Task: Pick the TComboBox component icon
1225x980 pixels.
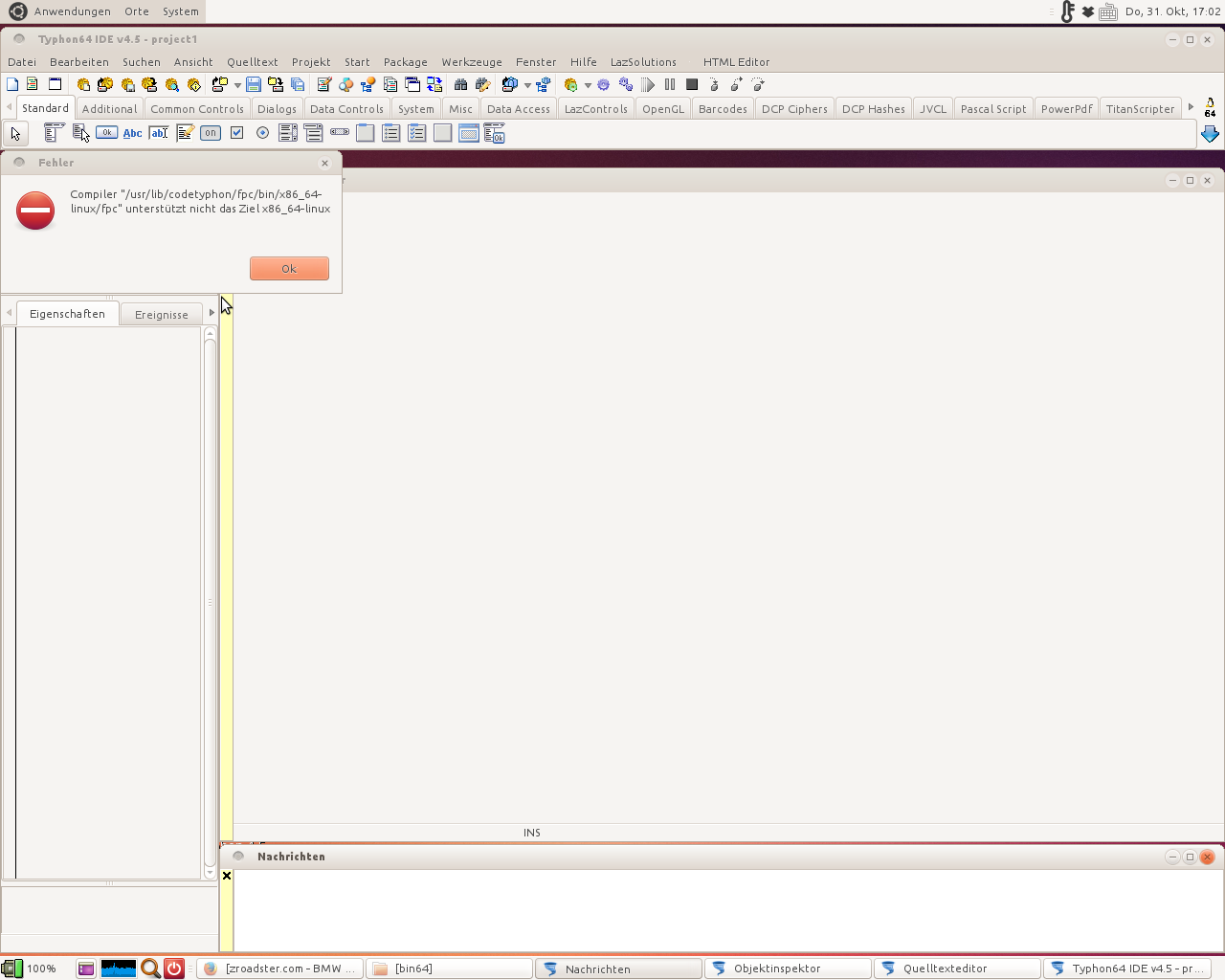Action: point(314,133)
